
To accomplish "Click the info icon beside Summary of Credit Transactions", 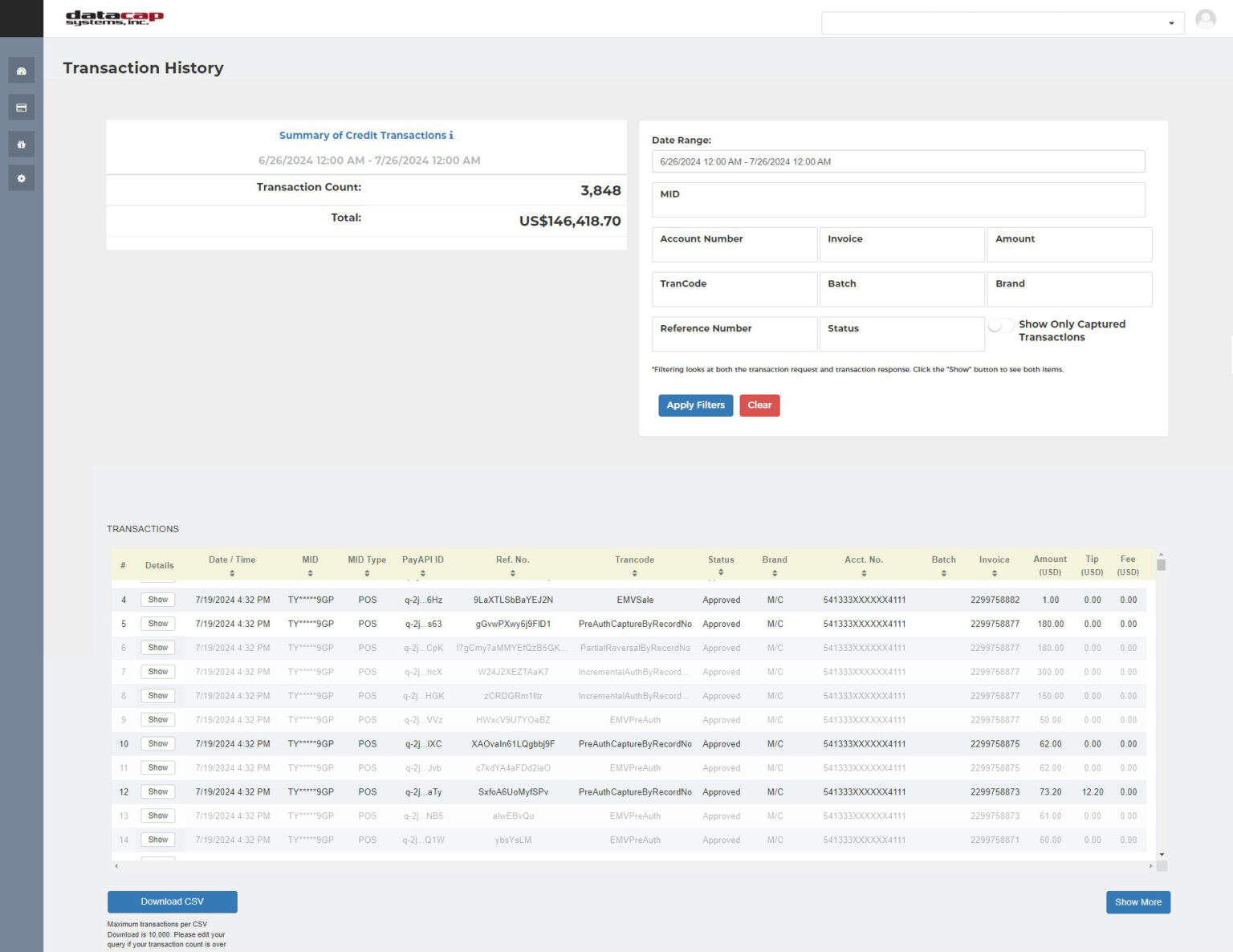I will click(x=451, y=135).
